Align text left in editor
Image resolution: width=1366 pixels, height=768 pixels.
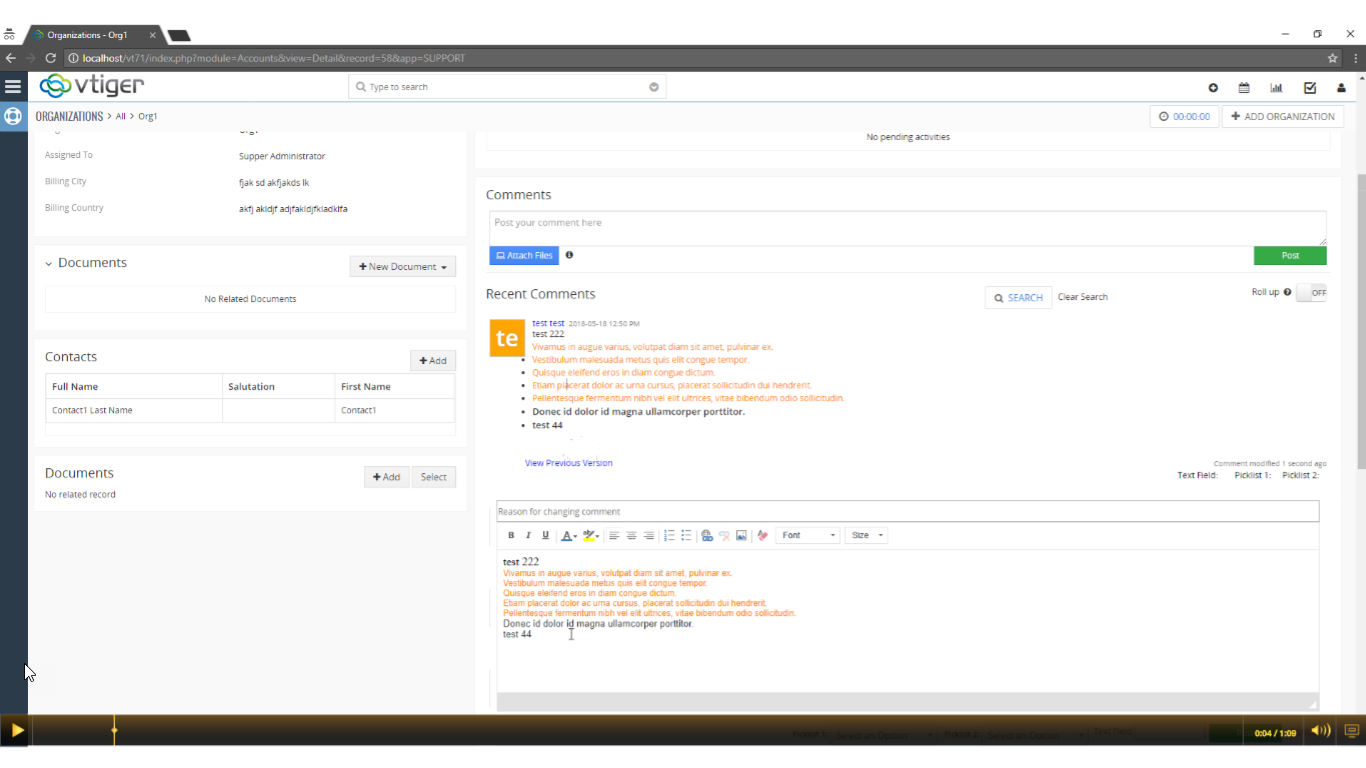tap(614, 536)
